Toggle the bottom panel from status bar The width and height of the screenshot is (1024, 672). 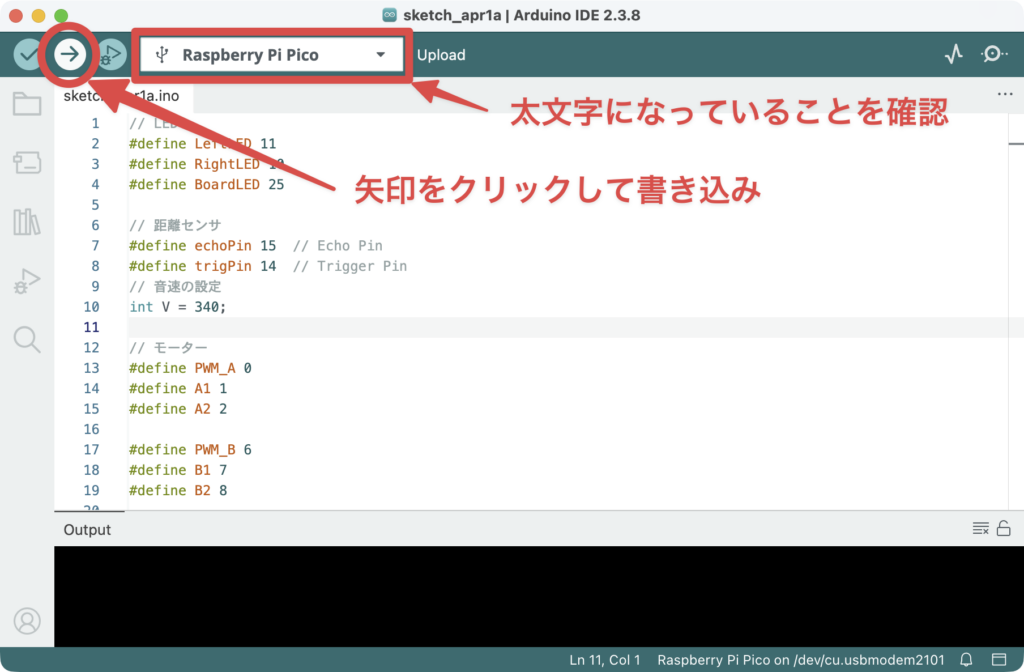point(998,660)
